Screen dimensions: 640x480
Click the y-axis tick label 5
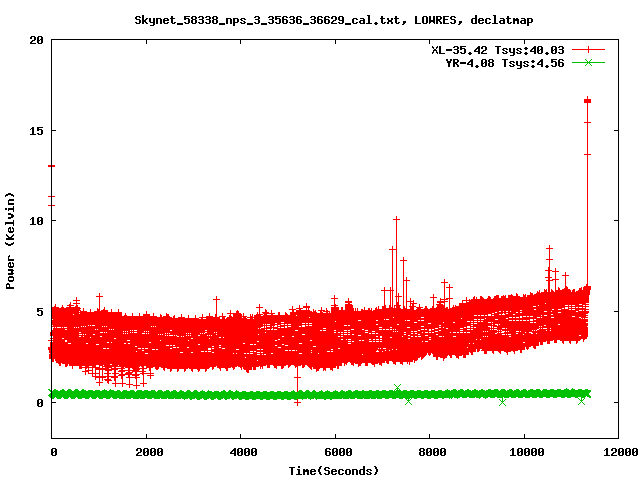coord(40,312)
